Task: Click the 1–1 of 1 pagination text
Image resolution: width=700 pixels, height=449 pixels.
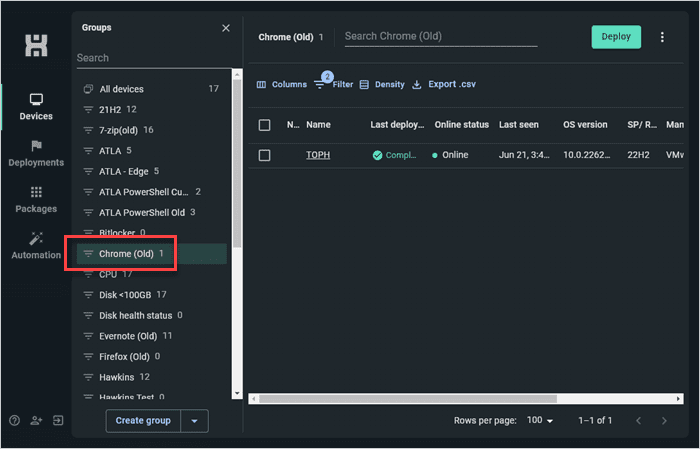Action: pyautogui.click(x=595, y=420)
